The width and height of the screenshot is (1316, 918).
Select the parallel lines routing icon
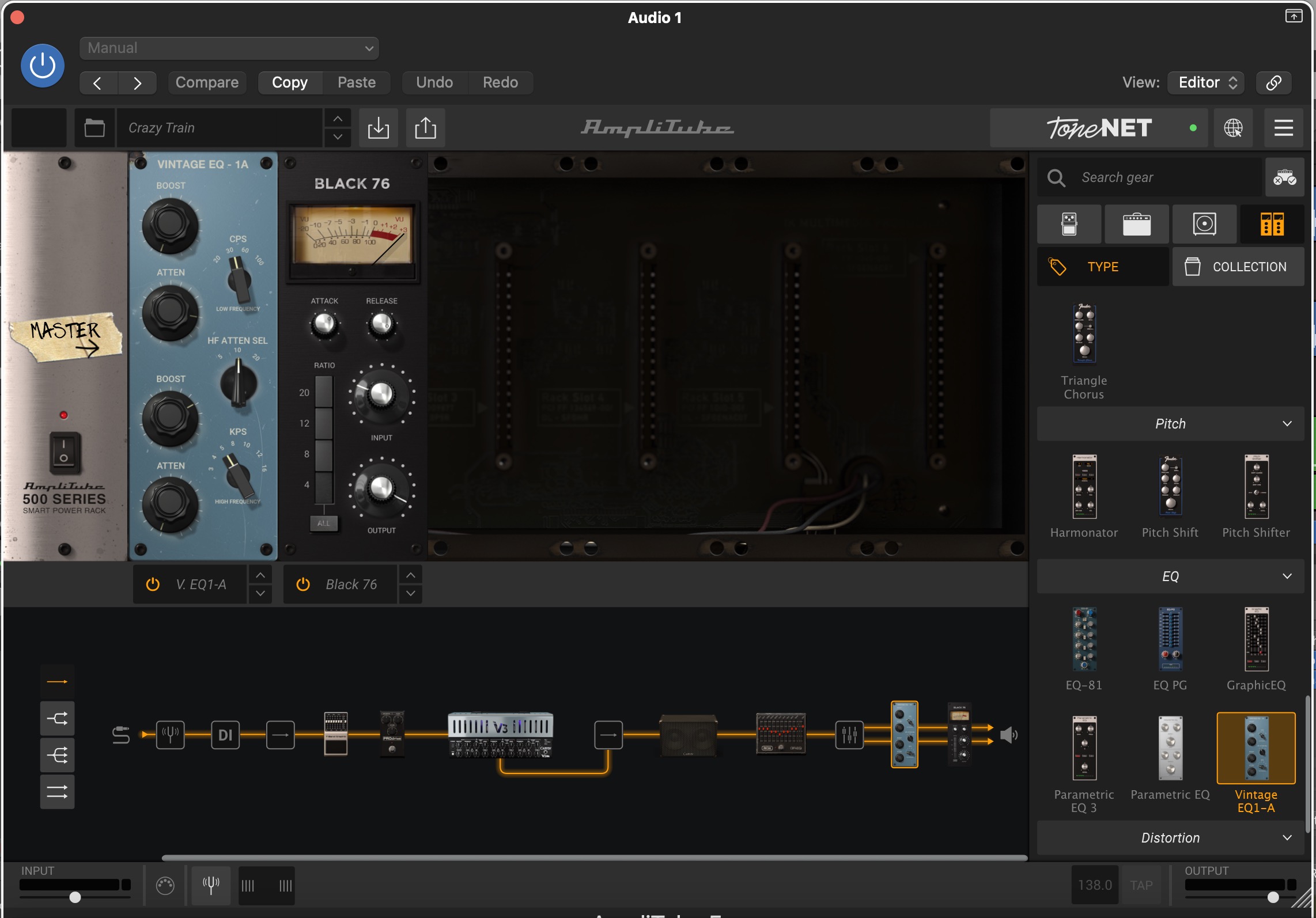click(x=57, y=792)
